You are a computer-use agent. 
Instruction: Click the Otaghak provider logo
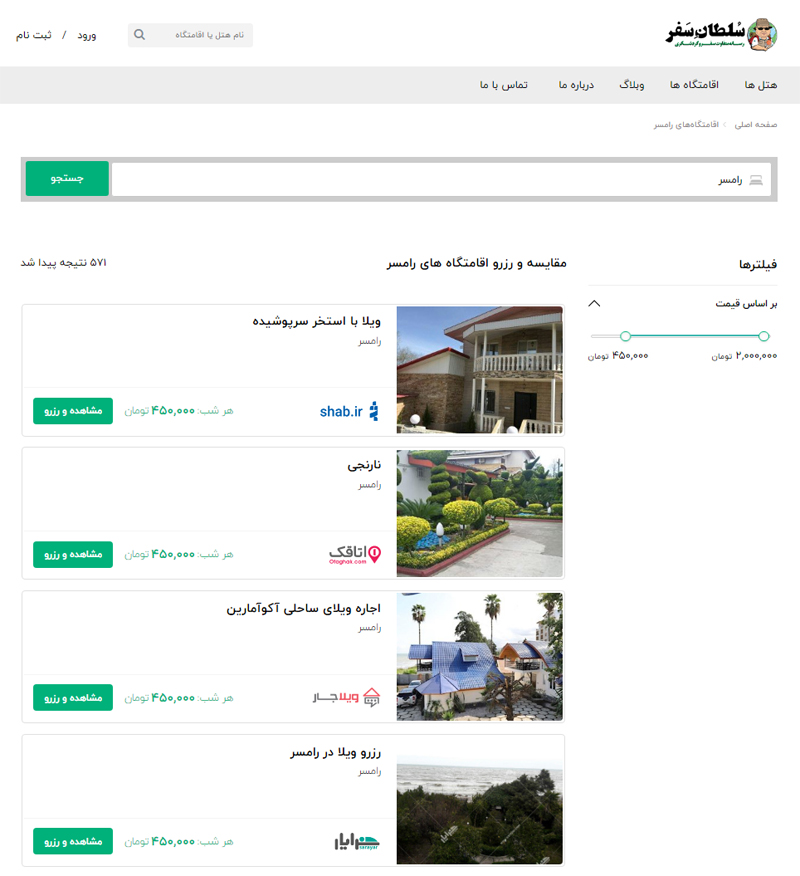coord(355,553)
